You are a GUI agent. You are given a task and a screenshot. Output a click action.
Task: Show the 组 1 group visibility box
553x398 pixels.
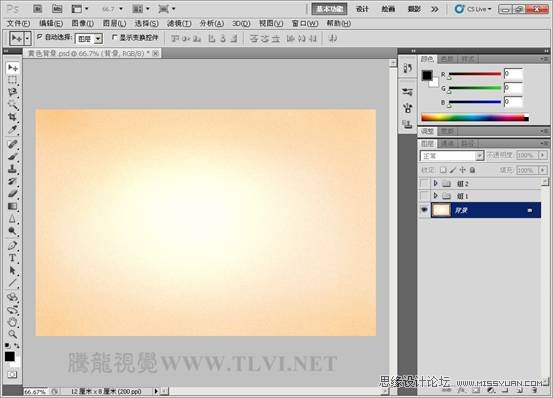pos(424,196)
